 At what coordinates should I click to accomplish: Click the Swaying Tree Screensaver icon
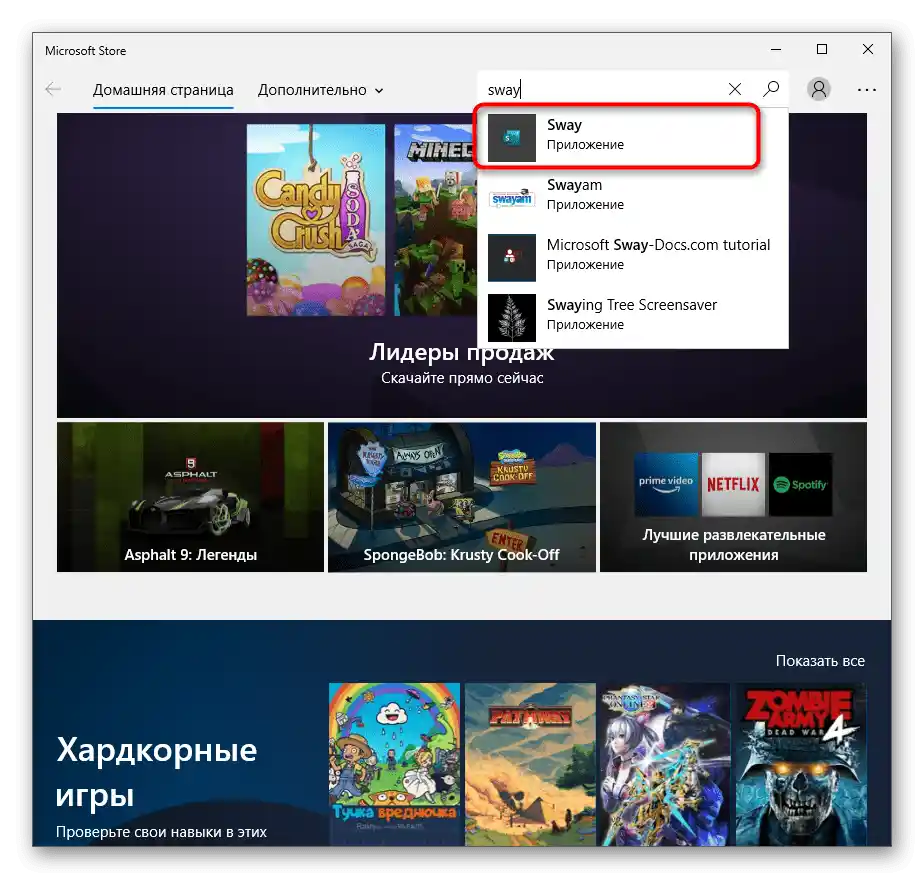point(512,318)
